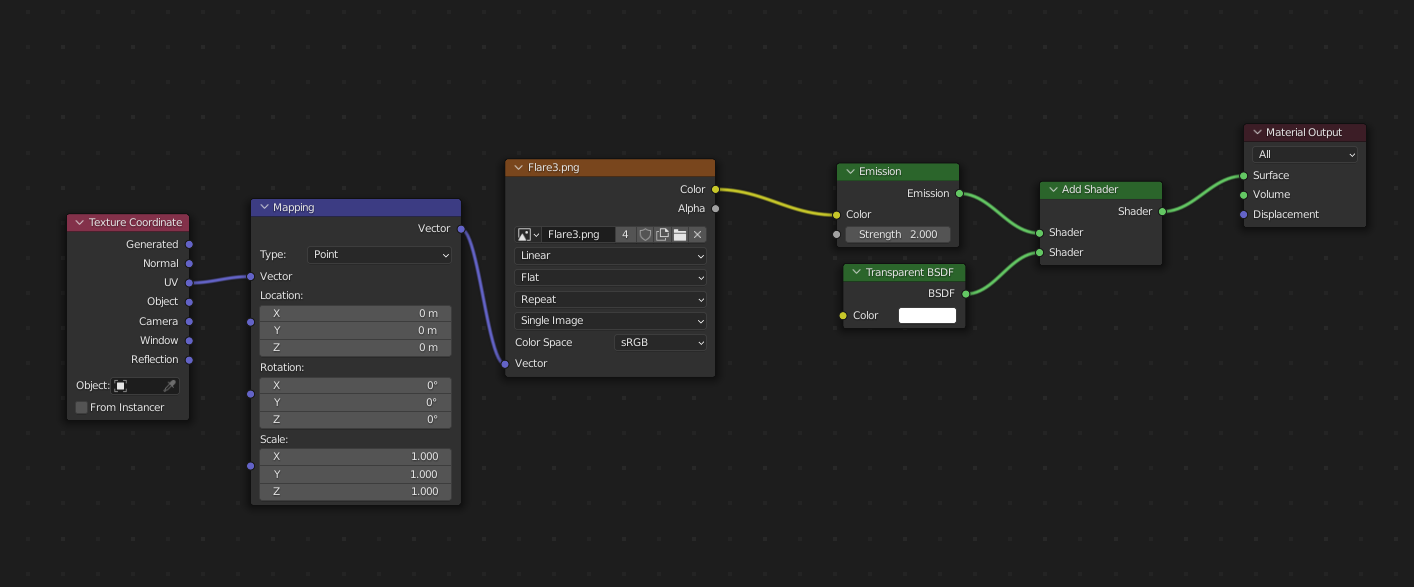Click the Mapping Location input socket
The image size is (1414, 587).
(251, 322)
